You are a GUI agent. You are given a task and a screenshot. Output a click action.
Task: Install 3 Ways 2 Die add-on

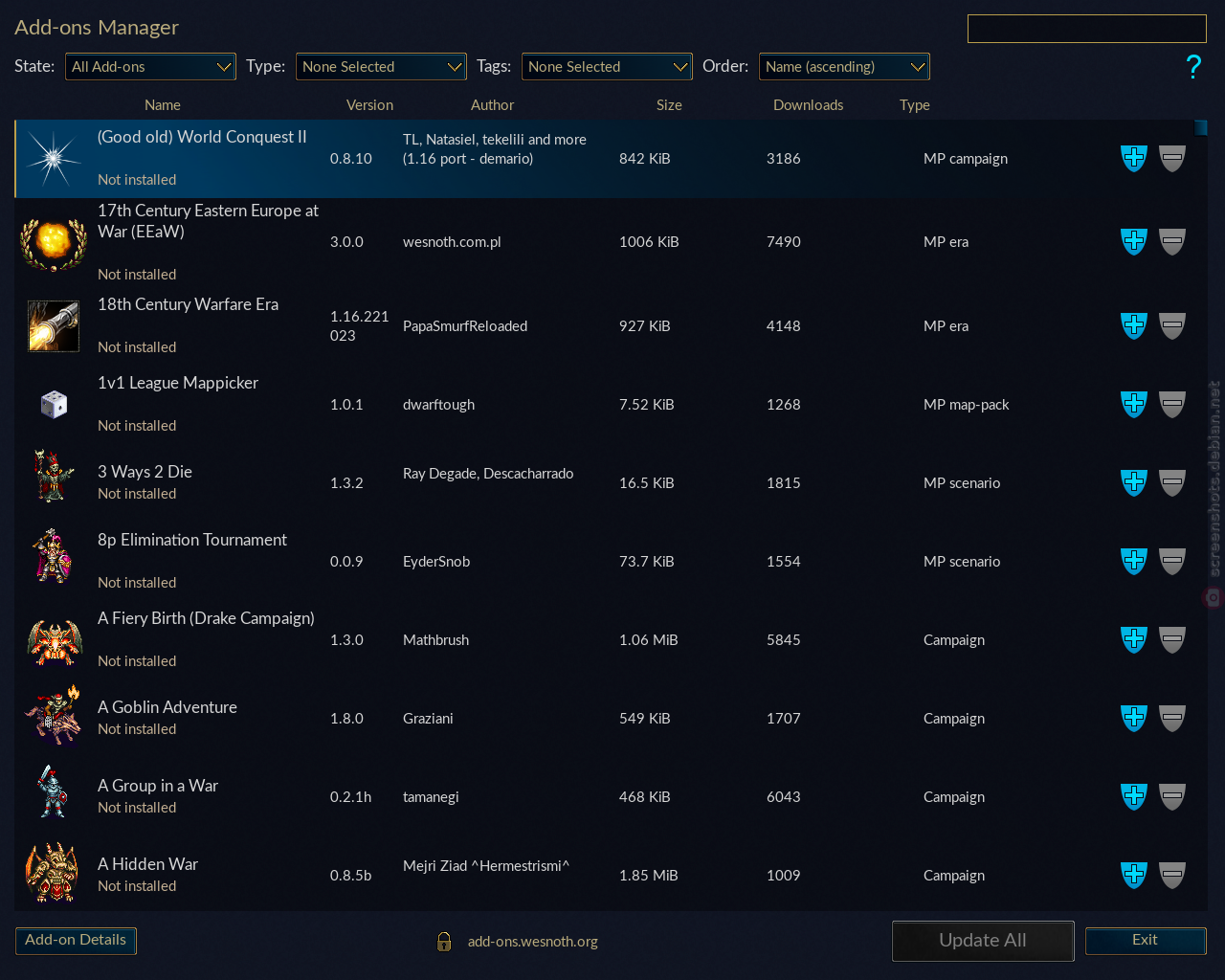pyautogui.click(x=1134, y=483)
